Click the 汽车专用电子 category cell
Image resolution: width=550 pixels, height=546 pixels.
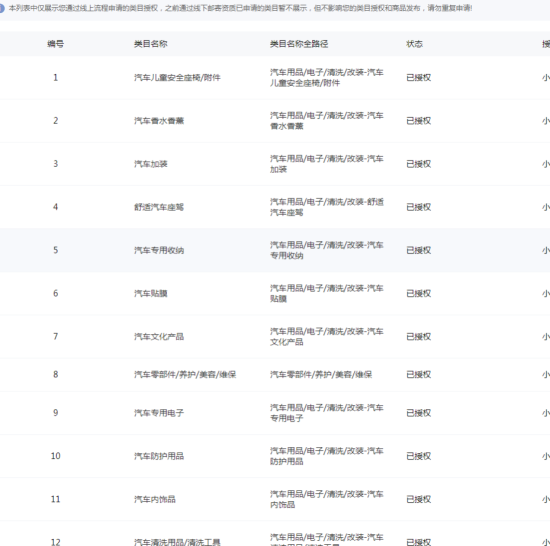tap(159, 413)
